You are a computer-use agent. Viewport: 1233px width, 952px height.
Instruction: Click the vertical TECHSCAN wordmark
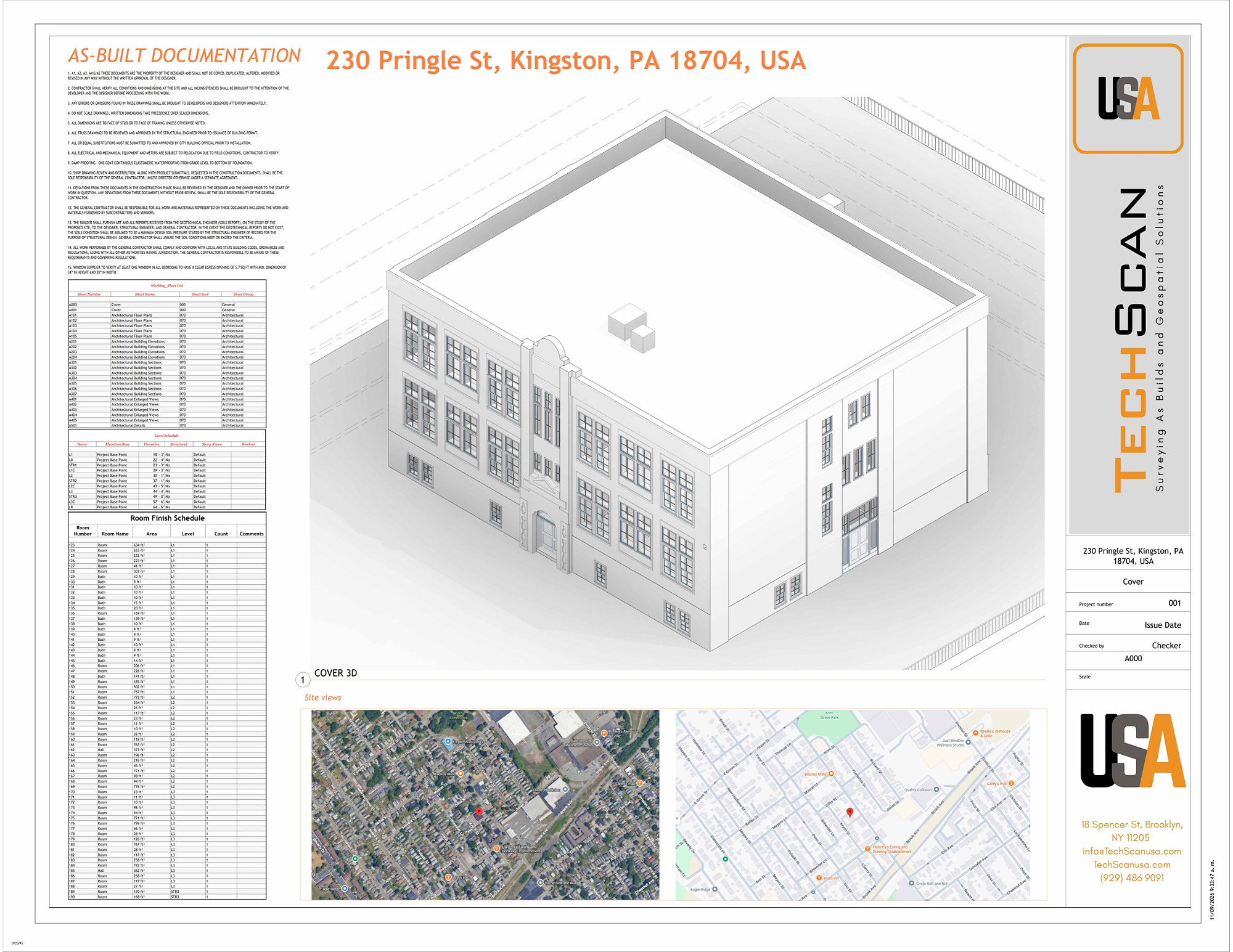click(x=1131, y=340)
